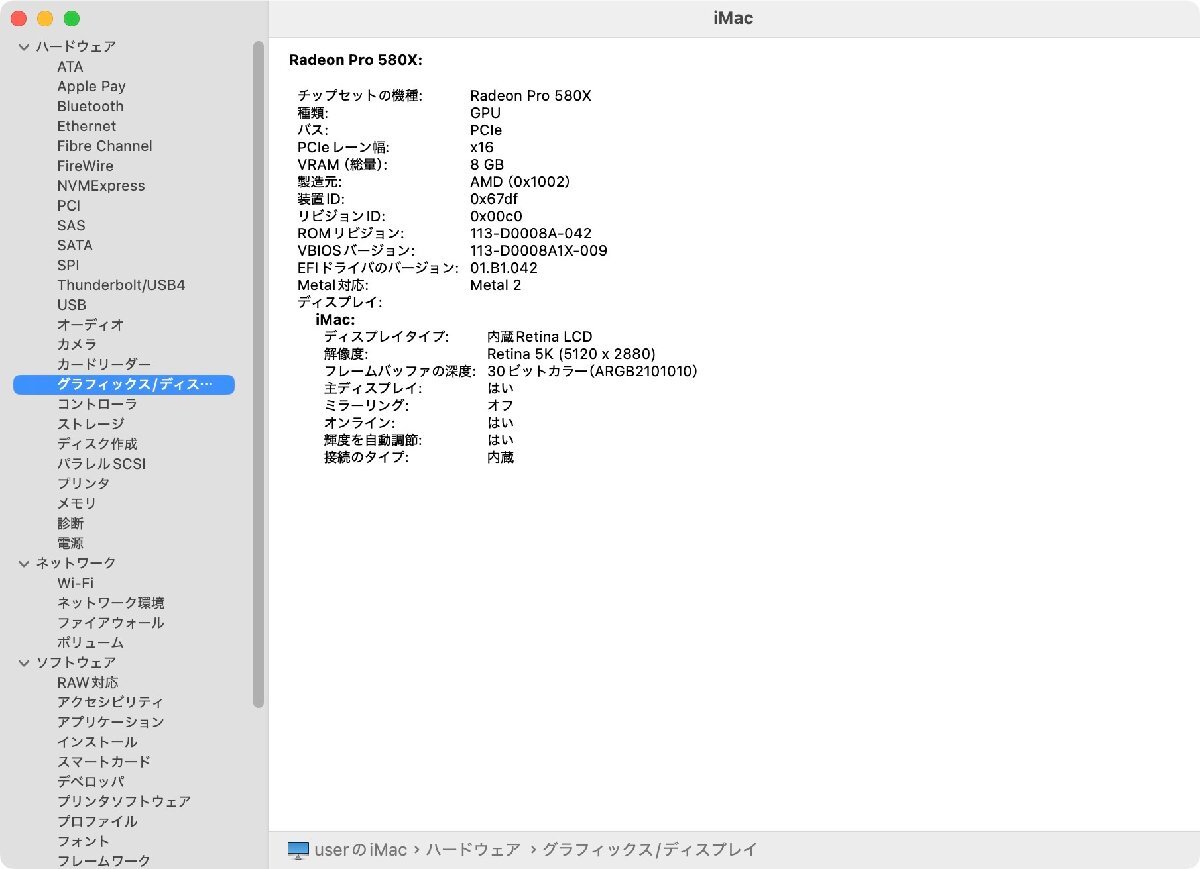Open フォント in the sidebar
Image resolution: width=1200 pixels, height=869 pixels.
[83, 842]
